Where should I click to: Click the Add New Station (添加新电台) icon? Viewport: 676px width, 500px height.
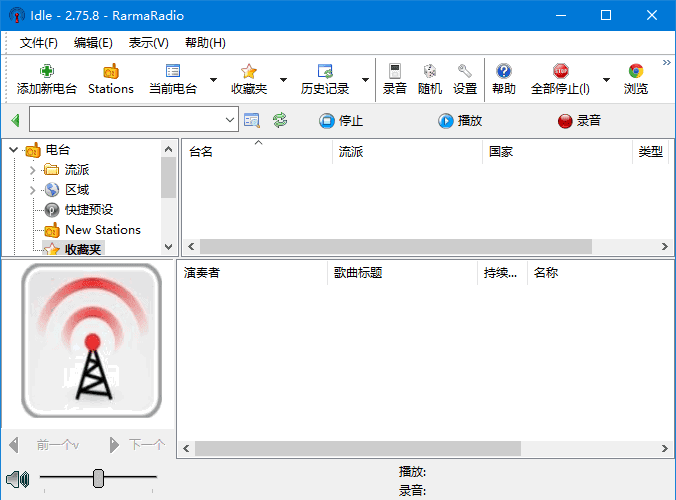[x=47, y=71]
